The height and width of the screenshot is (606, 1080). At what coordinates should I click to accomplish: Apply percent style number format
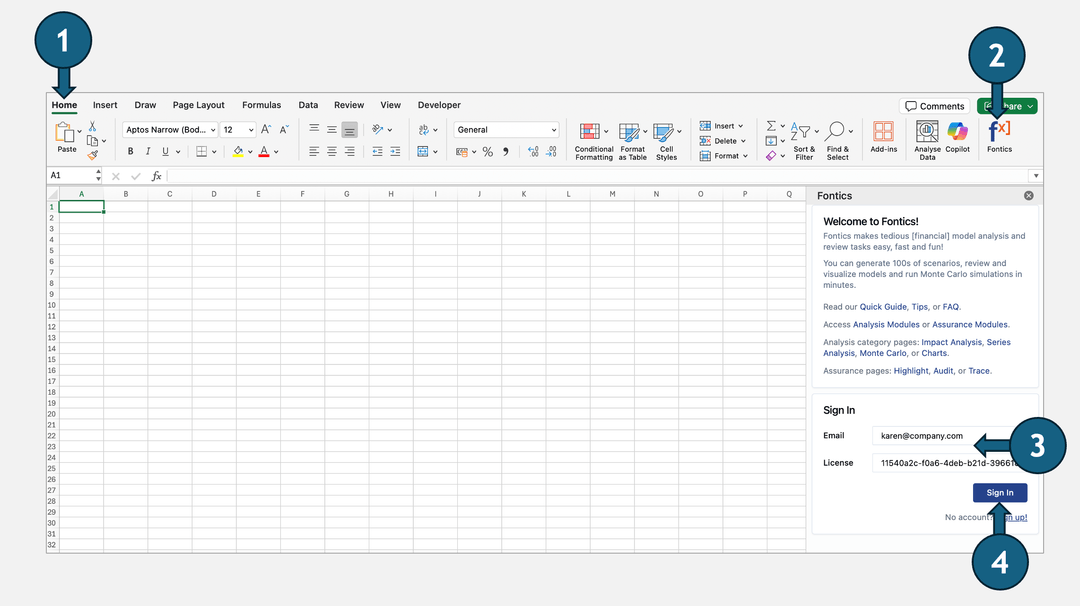(x=488, y=152)
